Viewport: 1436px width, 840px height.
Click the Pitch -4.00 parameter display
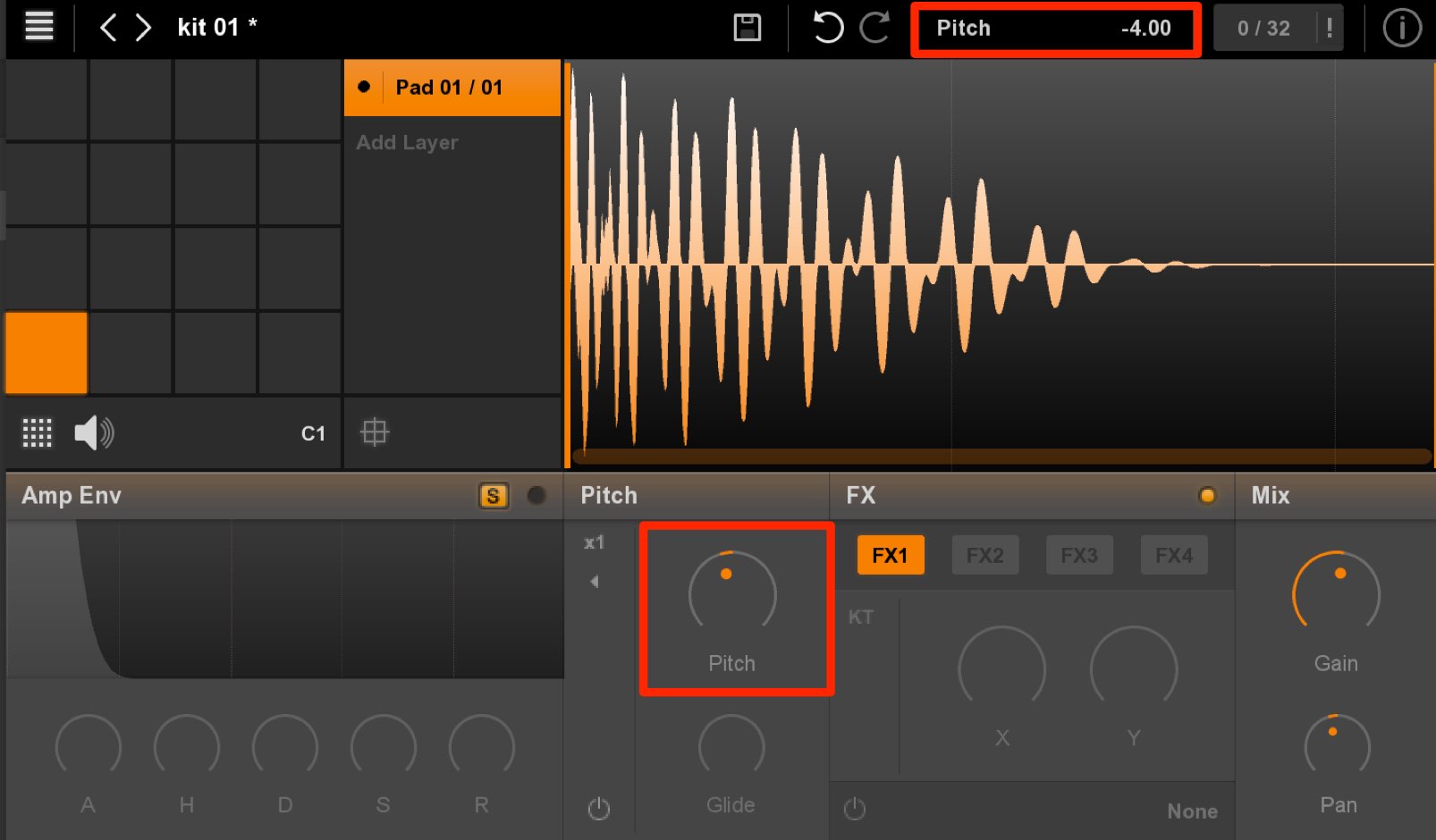point(1055,29)
